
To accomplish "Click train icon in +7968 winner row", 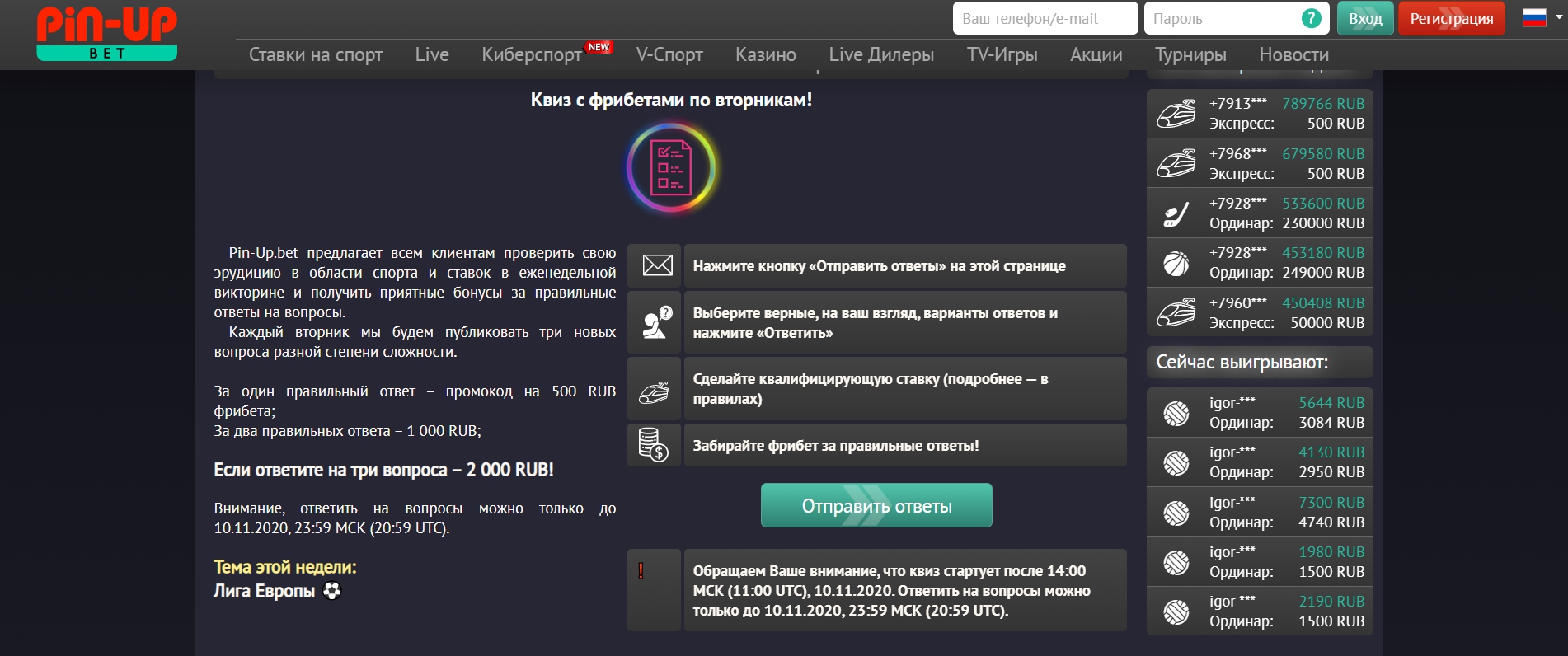I will click(x=1176, y=163).
